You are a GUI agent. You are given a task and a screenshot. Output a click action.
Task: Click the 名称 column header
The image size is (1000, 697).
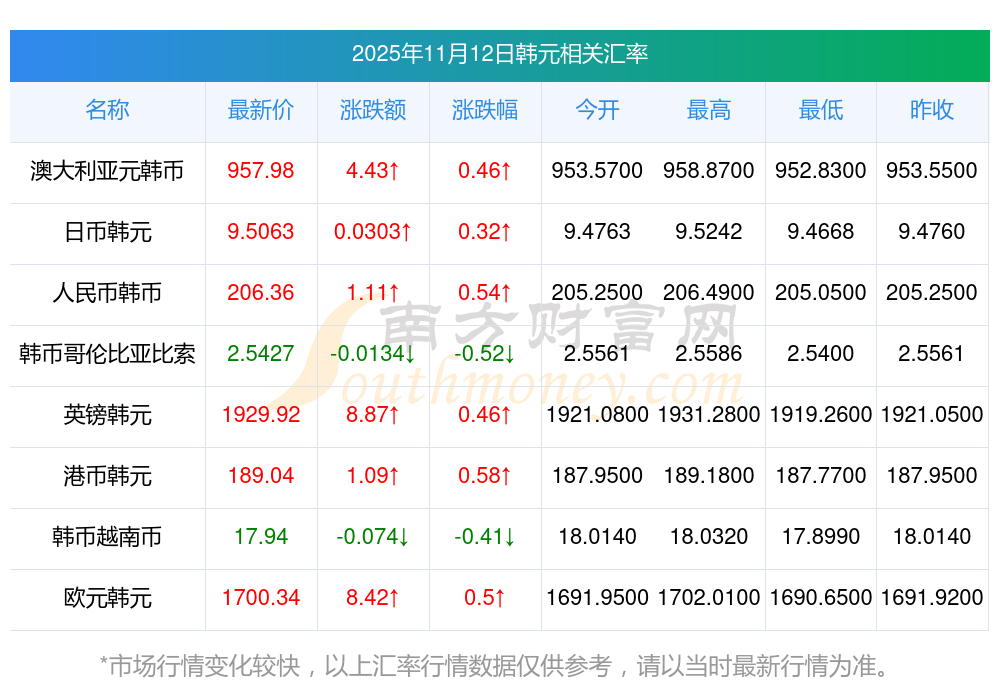107,110
